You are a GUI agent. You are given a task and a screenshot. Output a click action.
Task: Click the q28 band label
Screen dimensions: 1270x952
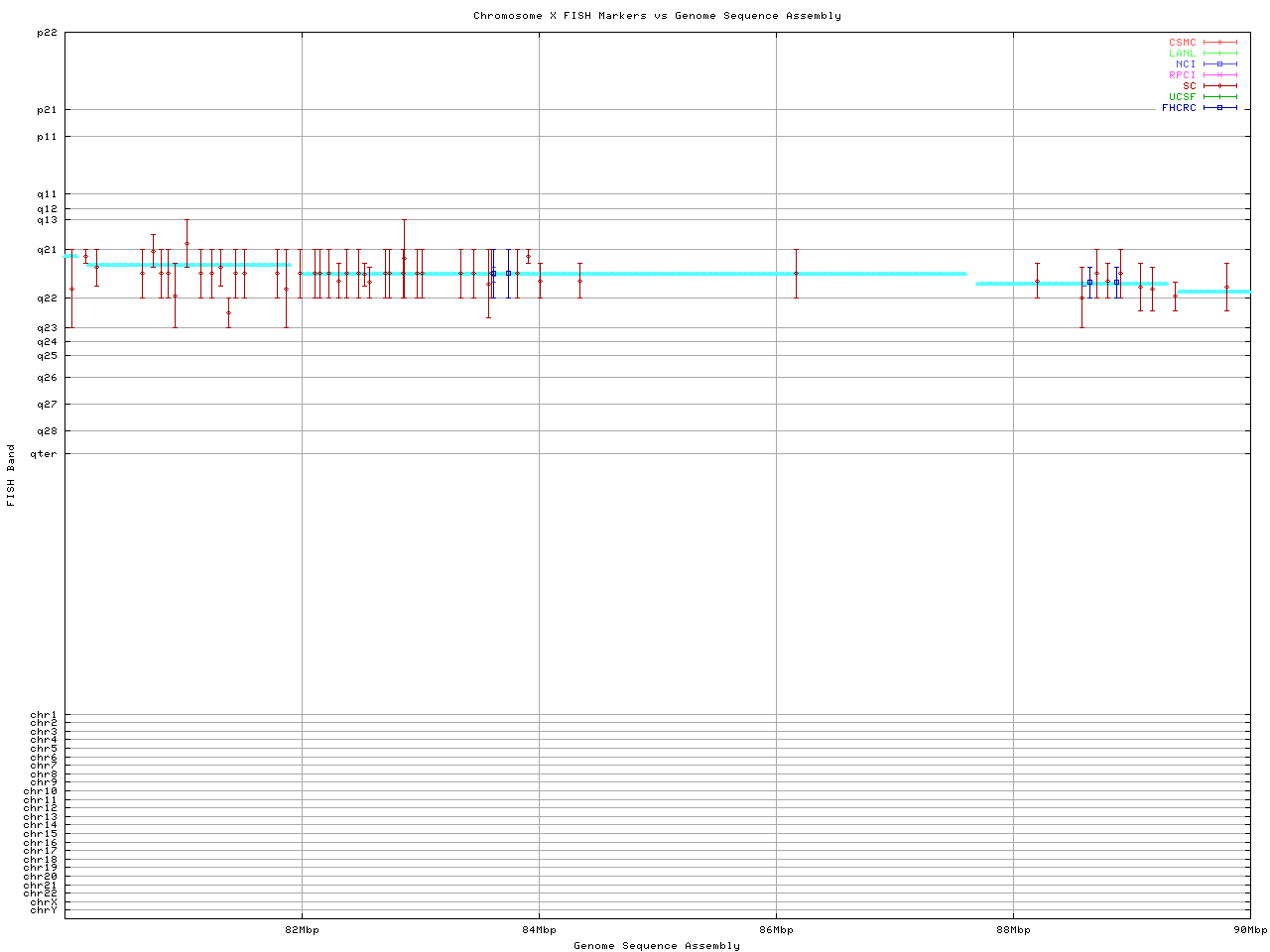(x=47, y=431)
